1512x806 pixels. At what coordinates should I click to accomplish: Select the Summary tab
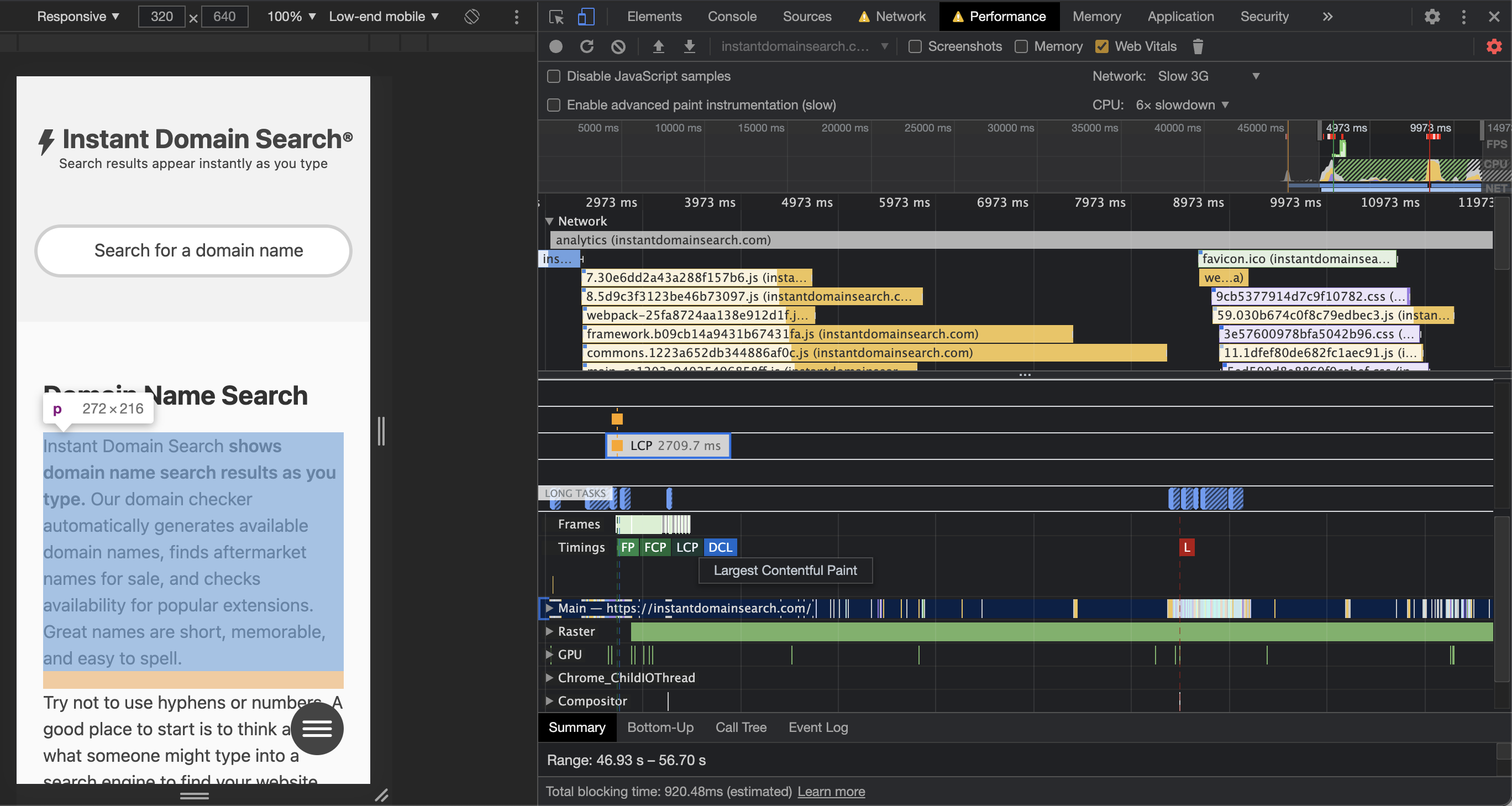[x=577, y=728]
